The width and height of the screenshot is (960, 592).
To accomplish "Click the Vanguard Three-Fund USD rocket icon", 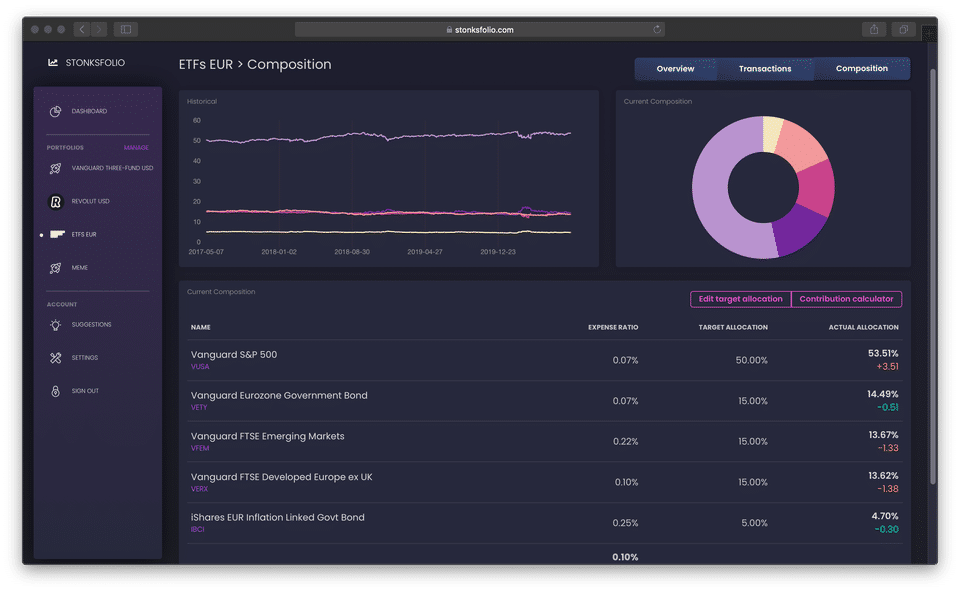I will click(x=56, y=168).
